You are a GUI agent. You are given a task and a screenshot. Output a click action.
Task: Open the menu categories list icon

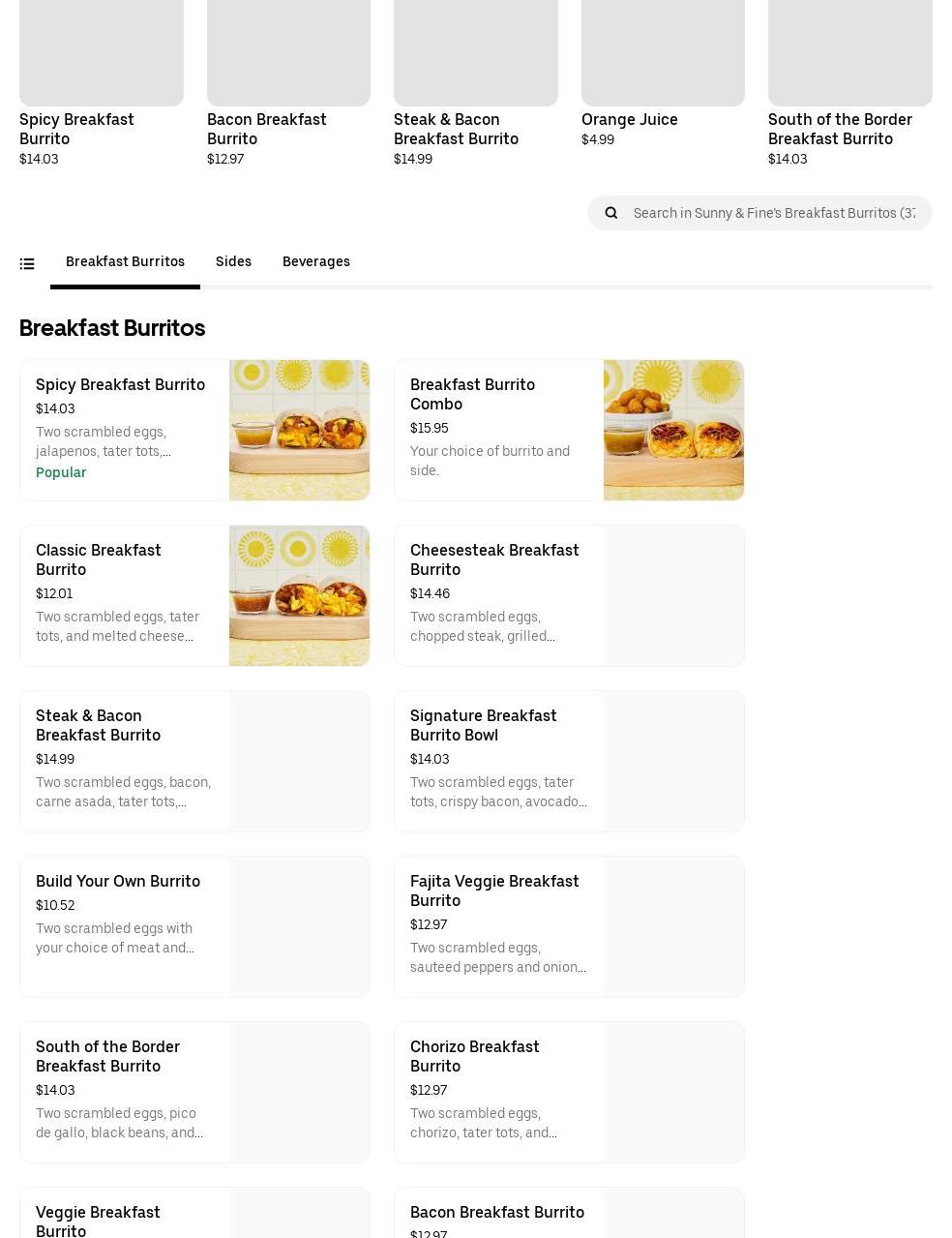(x=27, y=263)
